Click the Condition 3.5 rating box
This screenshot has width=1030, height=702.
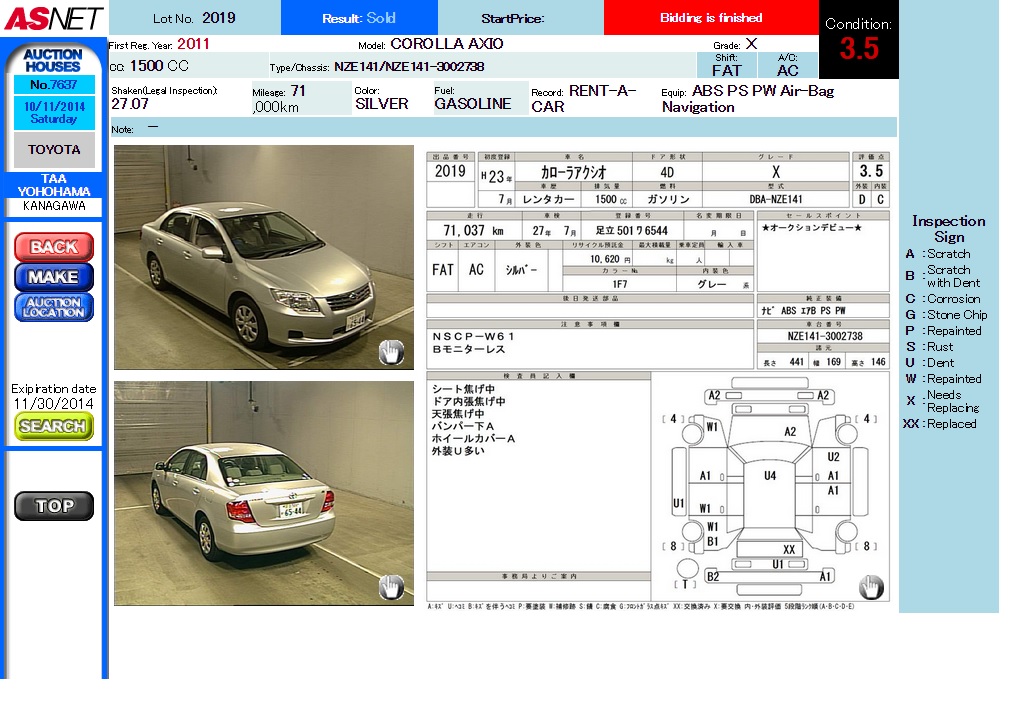click(859, 40)
